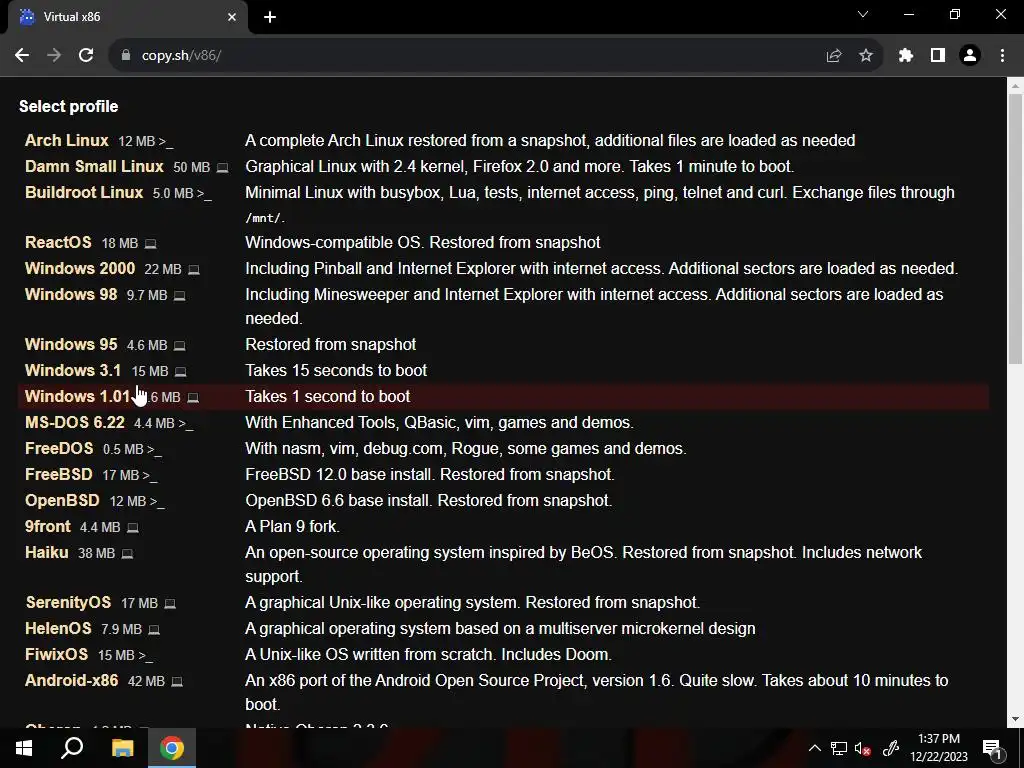
Task: Launch the FiwixOS profile
Action: pos(56,654)
